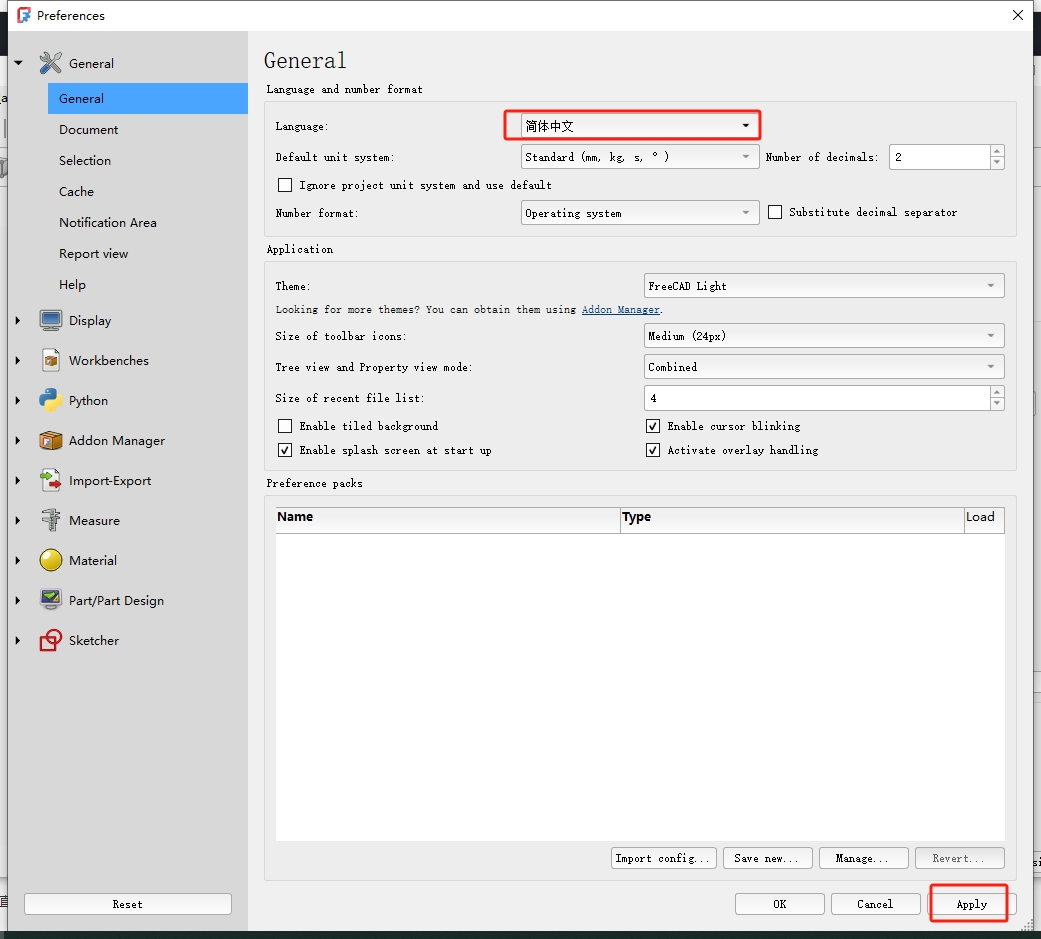Screen dimensions: 1041x939
Task: Disable splash screen at start up
Action: (285, 450)
